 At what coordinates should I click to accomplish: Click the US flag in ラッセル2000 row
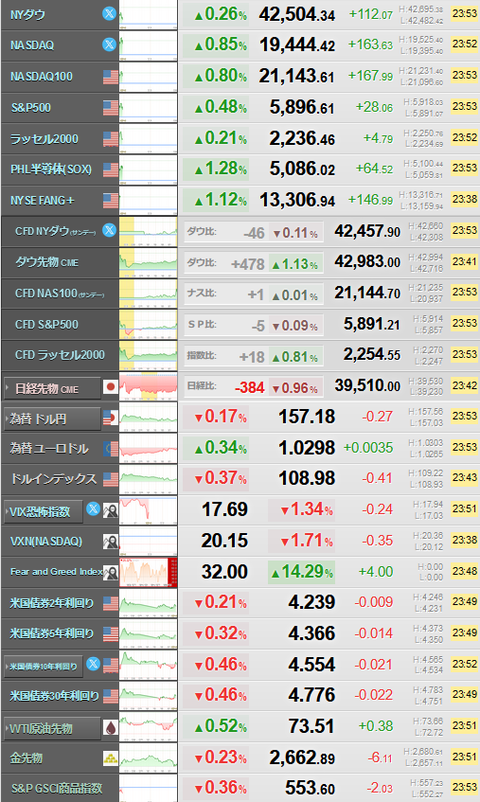111,139
